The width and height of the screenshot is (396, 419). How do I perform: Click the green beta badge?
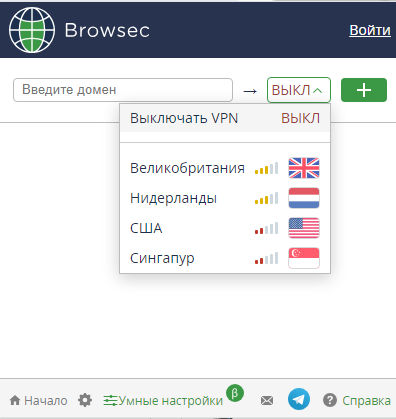coord(235,393)
